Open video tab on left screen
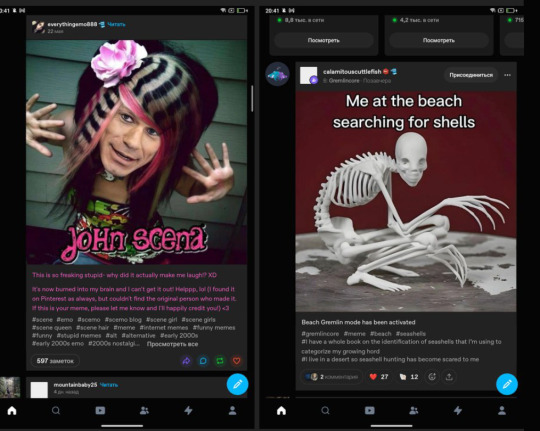This screenshot has width=540, height=431. point(100,410)
